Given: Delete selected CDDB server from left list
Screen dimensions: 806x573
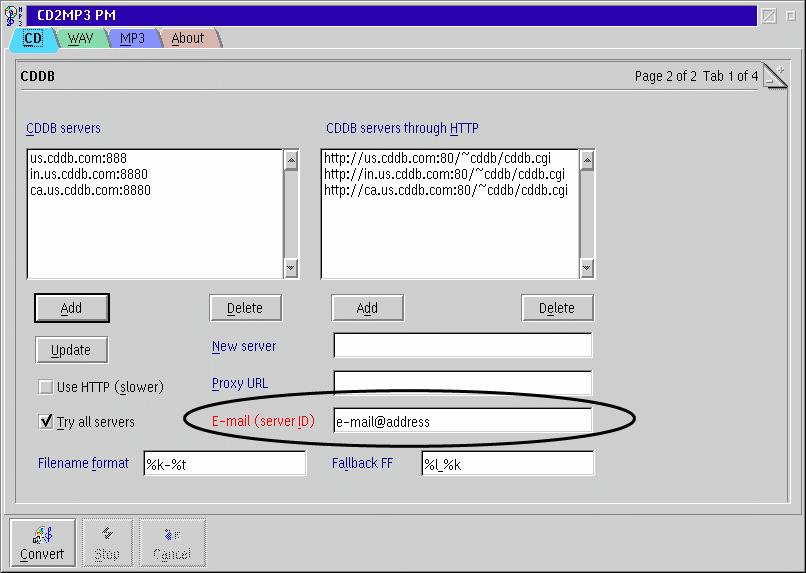Looking at the screenshot, I should 245,308.
